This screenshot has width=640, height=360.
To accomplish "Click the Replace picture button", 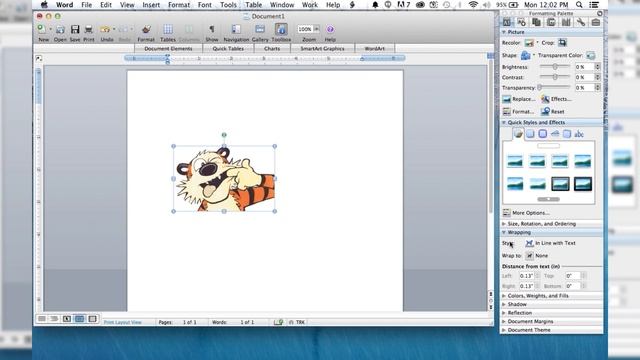I will tap(518, 99).
